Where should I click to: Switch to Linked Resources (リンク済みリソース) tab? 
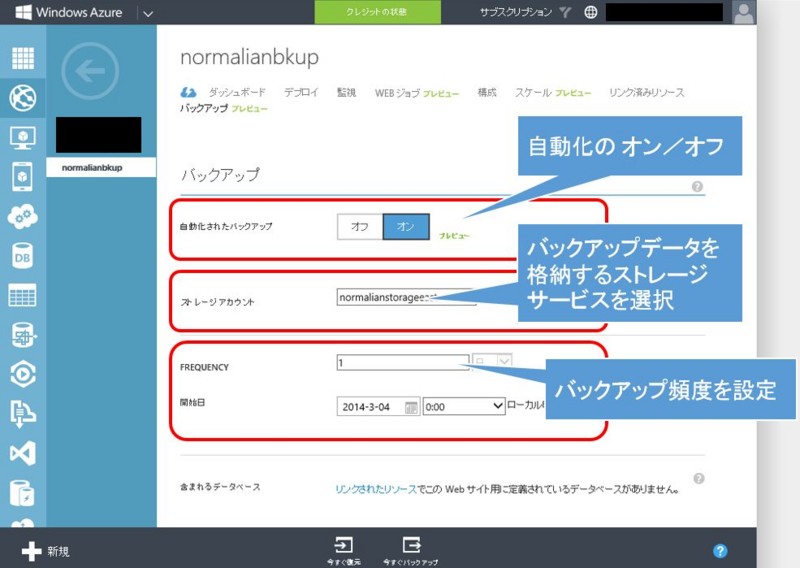coord(646,92)
